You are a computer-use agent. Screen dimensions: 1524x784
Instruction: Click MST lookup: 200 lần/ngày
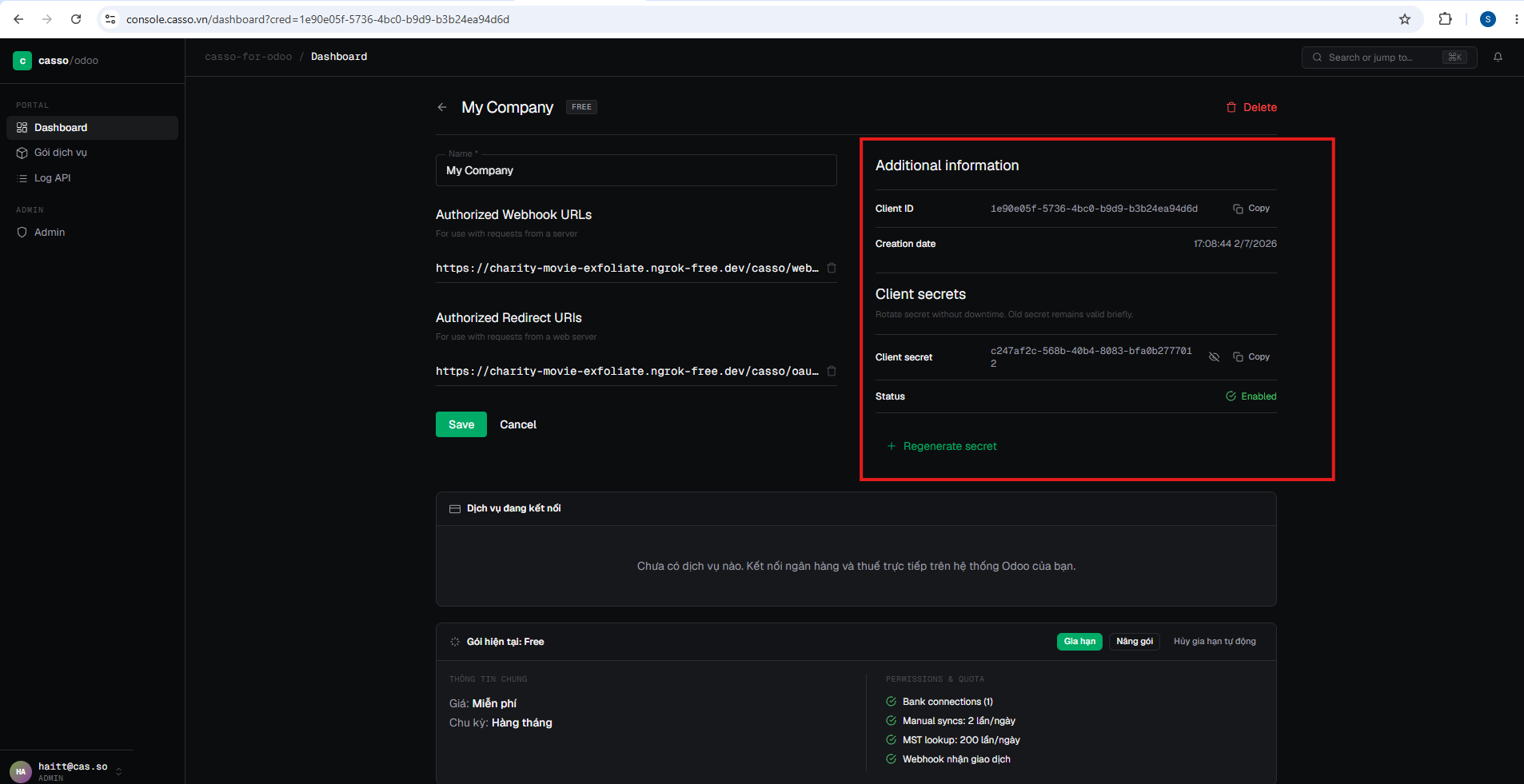tap(961, 740)
